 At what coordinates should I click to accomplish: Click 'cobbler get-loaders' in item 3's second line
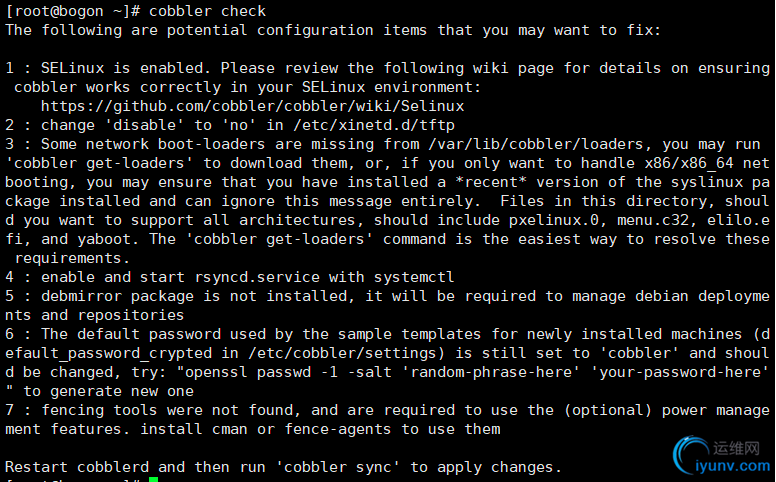(102, 163)
